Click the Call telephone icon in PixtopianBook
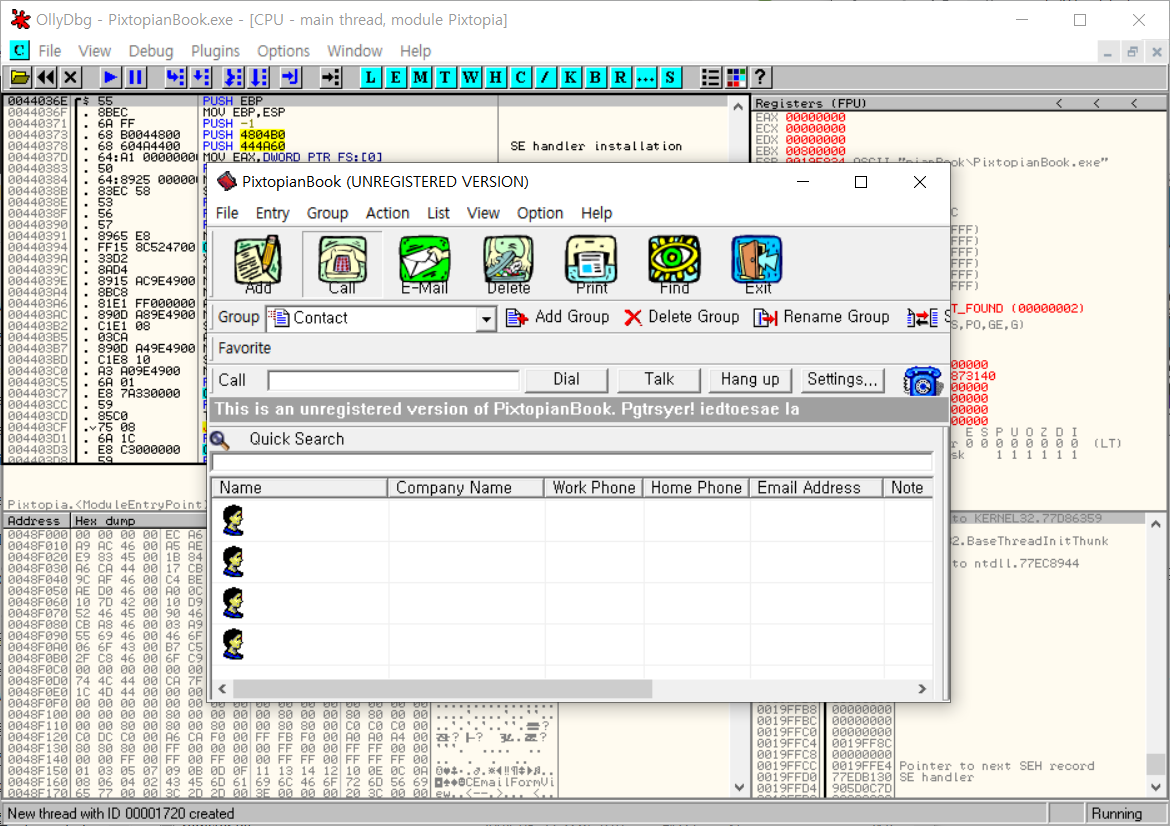Screen dimensions: 1170x826 coord(342,264)
